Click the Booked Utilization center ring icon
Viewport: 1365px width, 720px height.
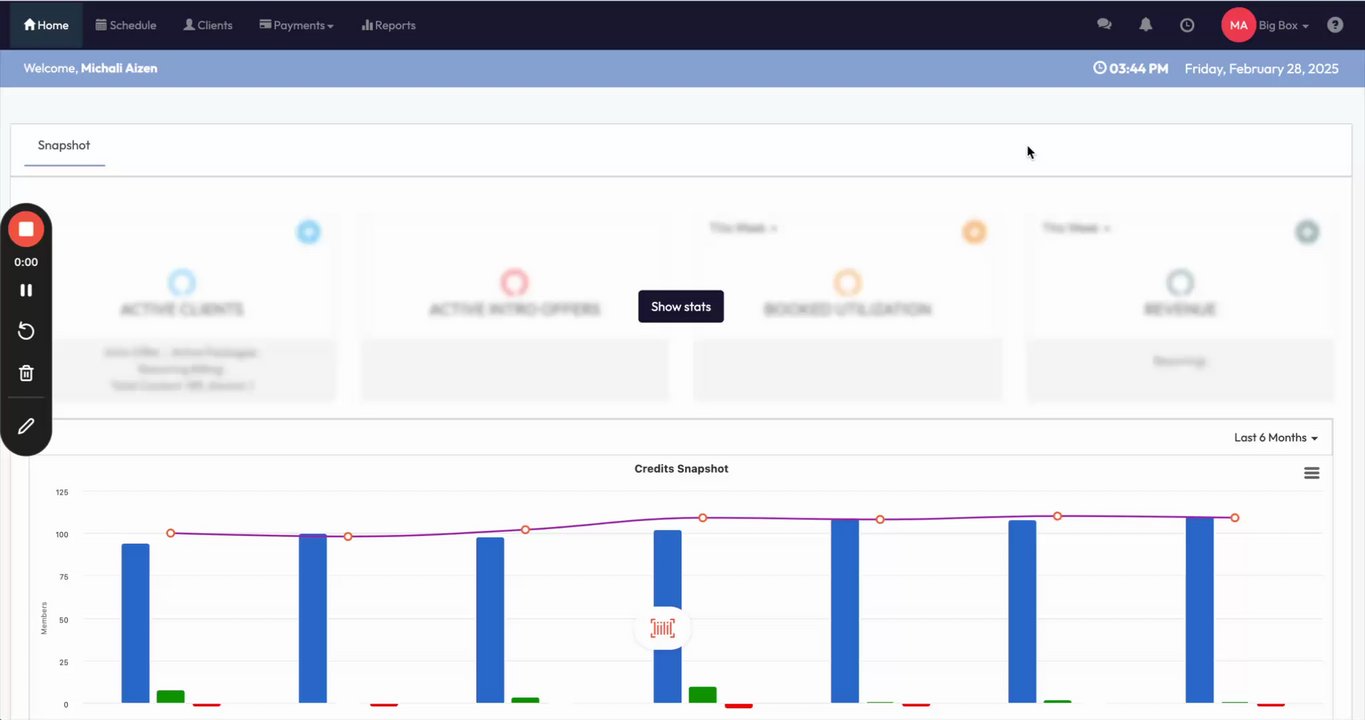click(847, 282)
